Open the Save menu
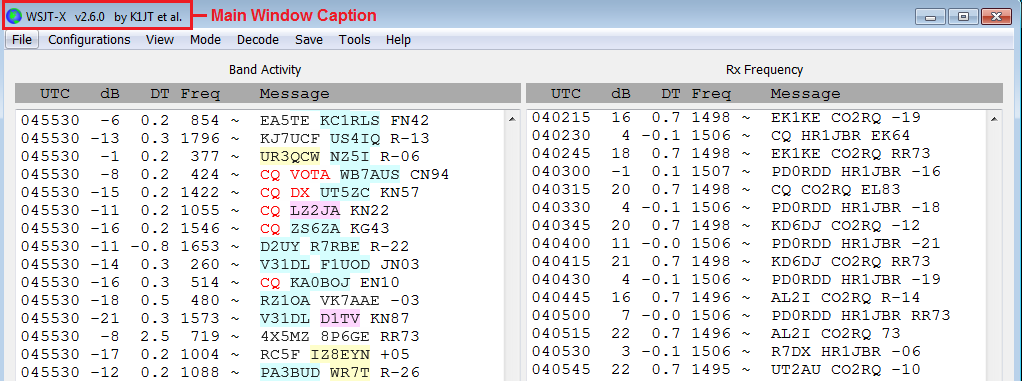The image size is (1022, 381). pyautogui.click(x=308, y=40)
